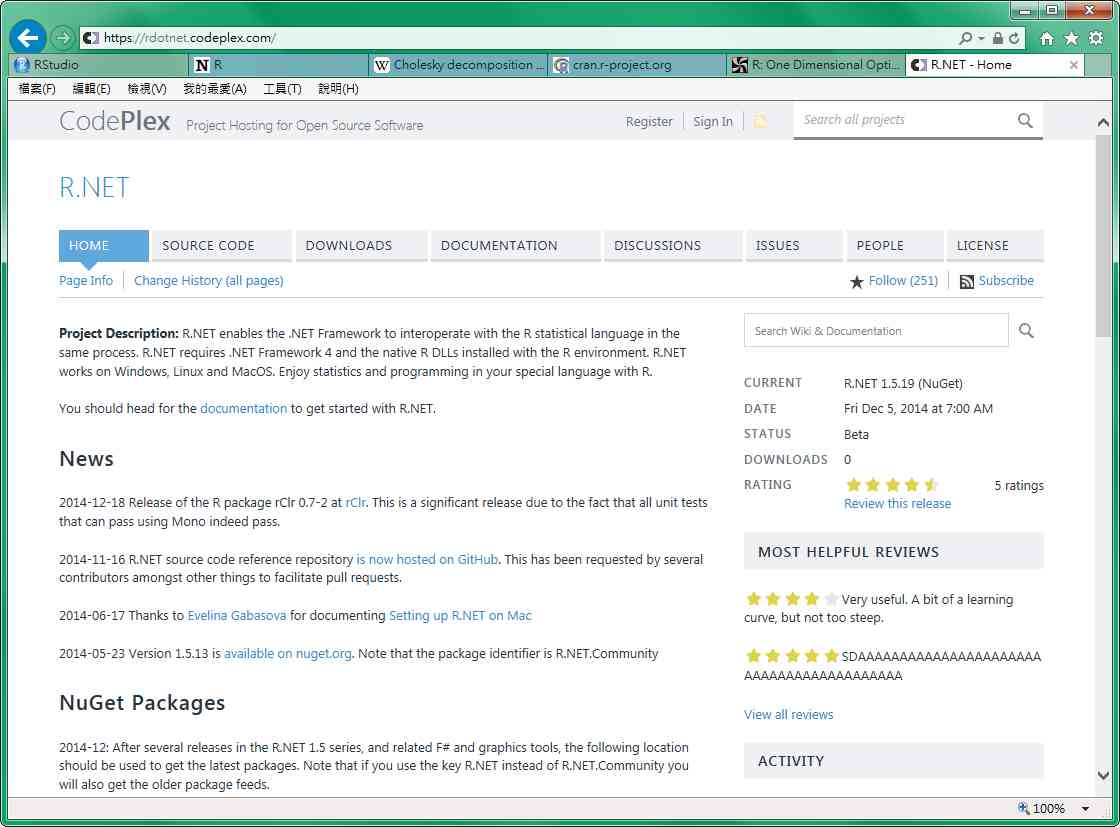Open Favorites star icon in browser toolbar
This screenshot has width=1120, height=827.
point(1071,39)
